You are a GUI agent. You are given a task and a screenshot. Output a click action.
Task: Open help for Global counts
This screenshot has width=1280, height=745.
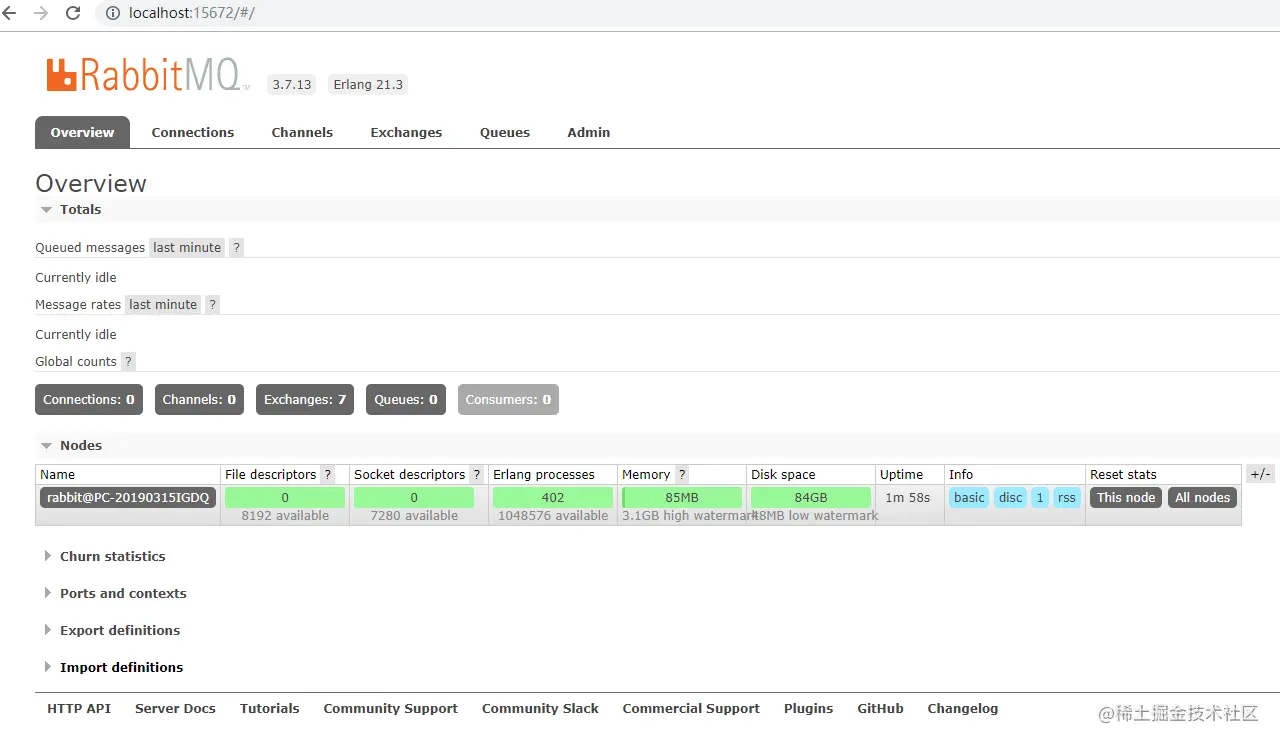point(128,362)
